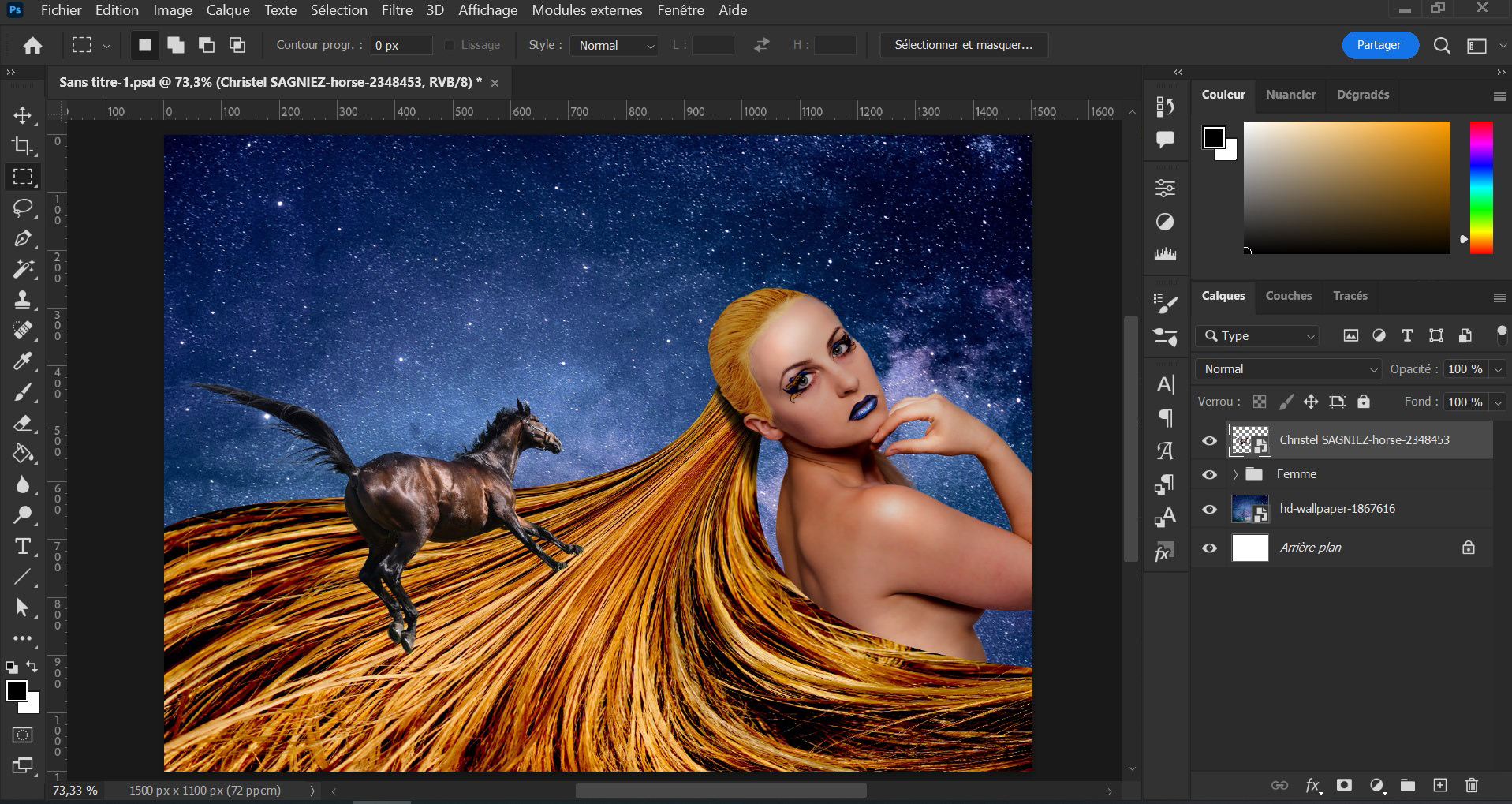Hide the Christel SAGNIEZ-horse layer
Screen dimensions: 1512x804
pos(1209,440)
